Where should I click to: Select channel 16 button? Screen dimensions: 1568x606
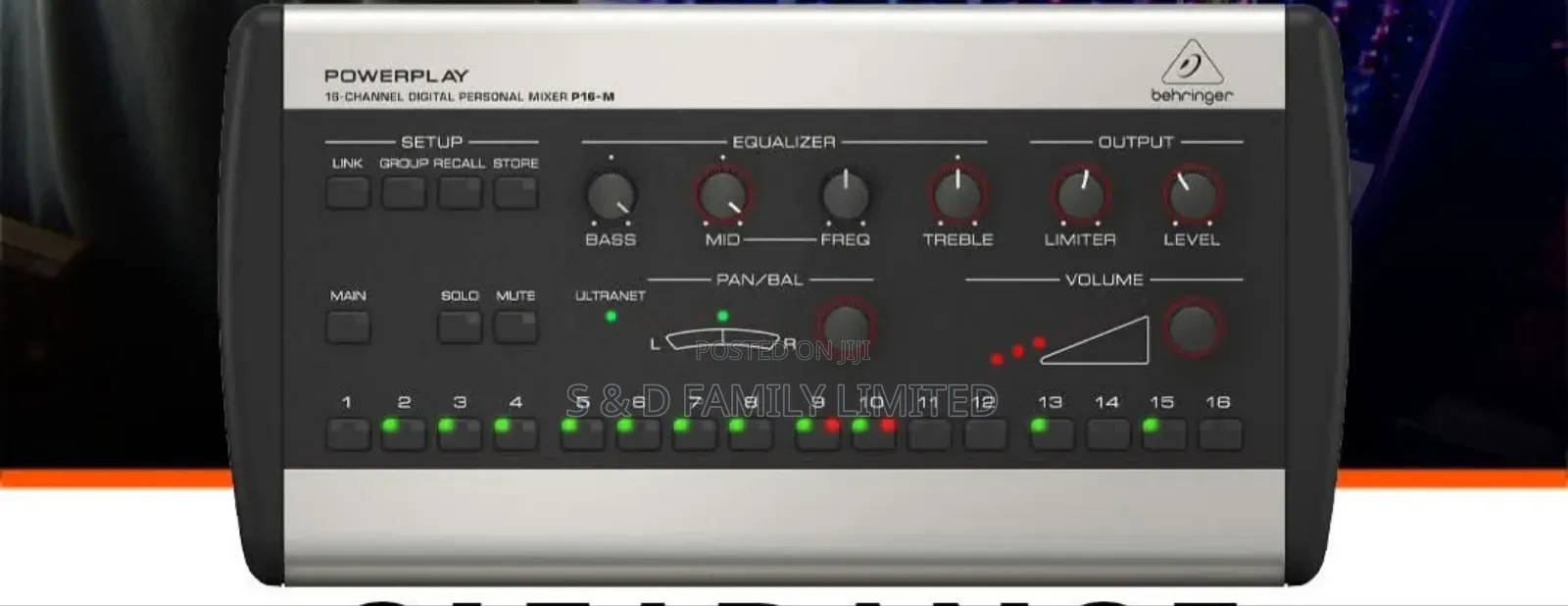tap(1219, 434)
